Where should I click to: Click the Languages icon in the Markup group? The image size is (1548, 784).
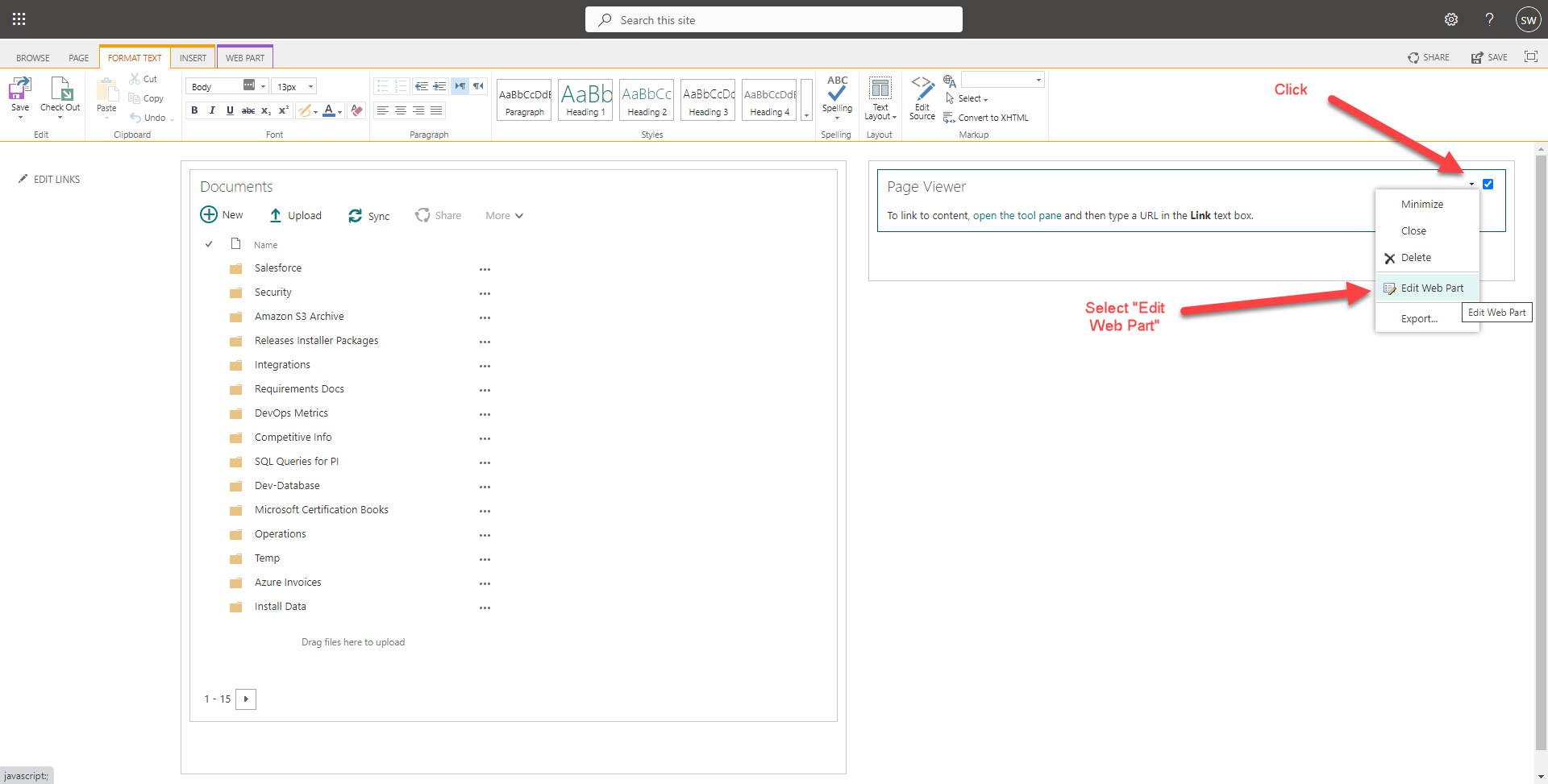[950, 81]
